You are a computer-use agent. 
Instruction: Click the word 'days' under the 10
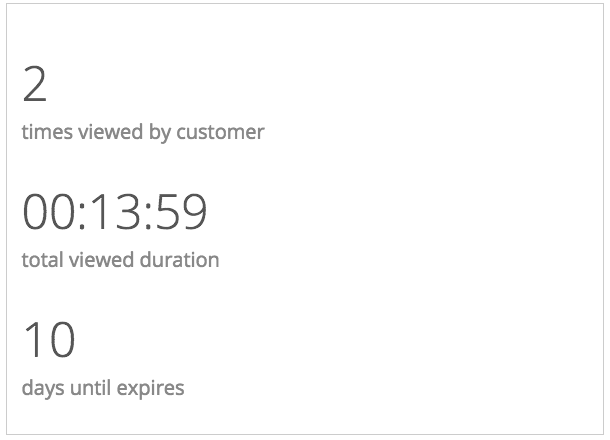point(42,388)
